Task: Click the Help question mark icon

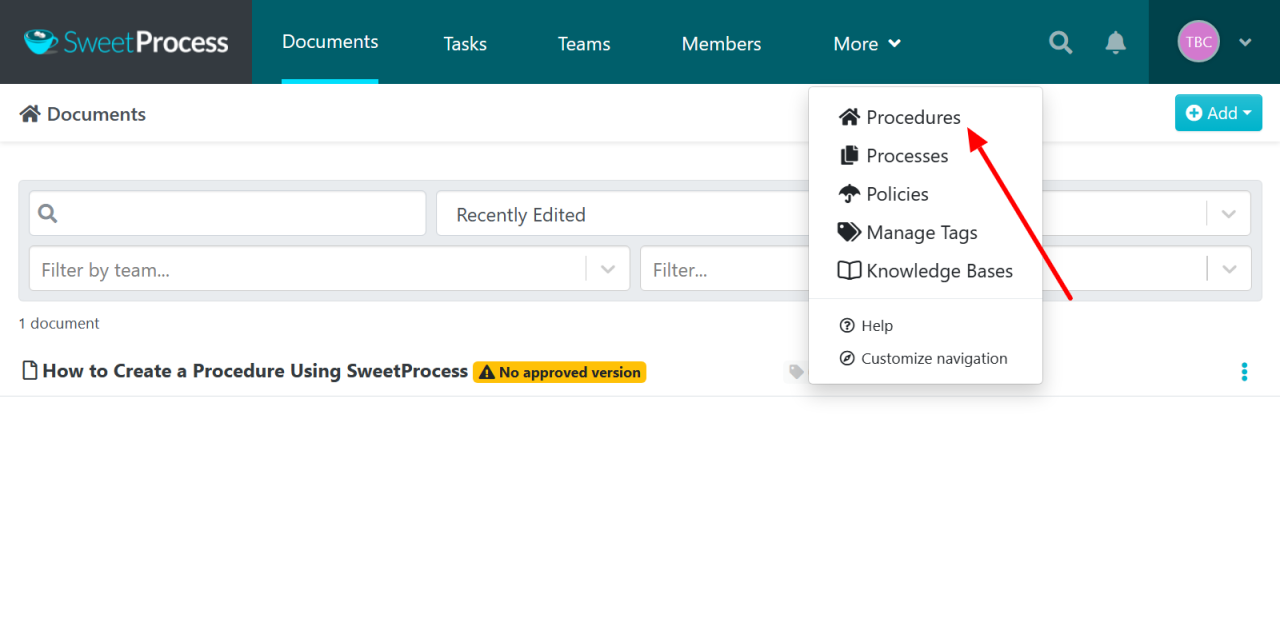Action: [x=847, y=326]
